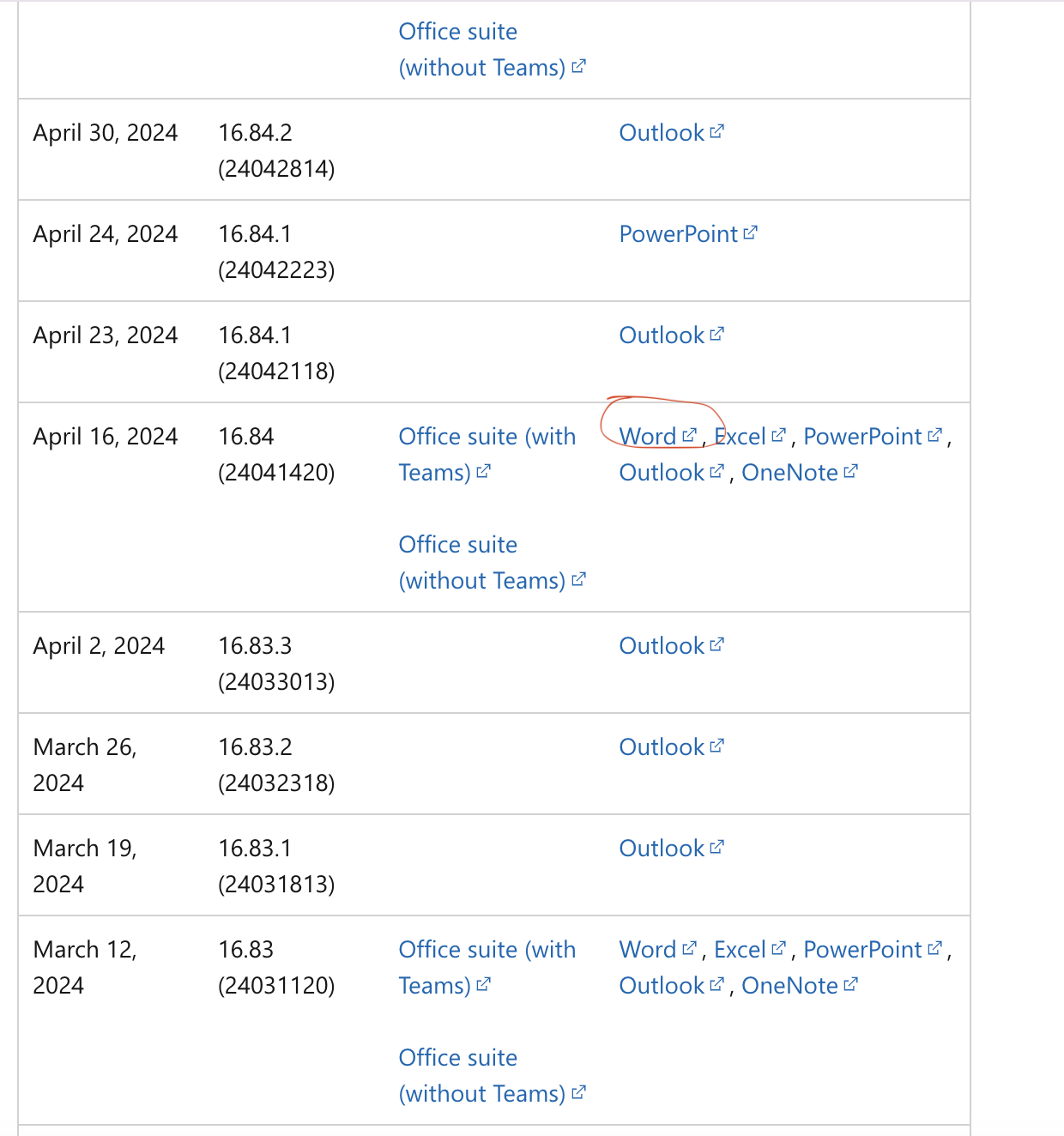Open Outlook link in April 23, 2024 row
Screen dimensions: 1064x1136
[x=662, y=335]
